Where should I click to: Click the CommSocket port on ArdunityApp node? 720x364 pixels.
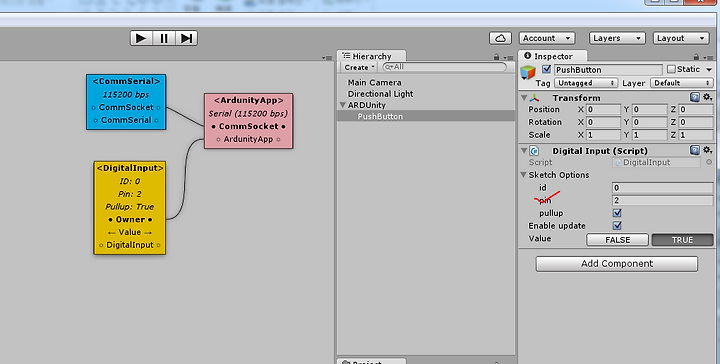248,126
